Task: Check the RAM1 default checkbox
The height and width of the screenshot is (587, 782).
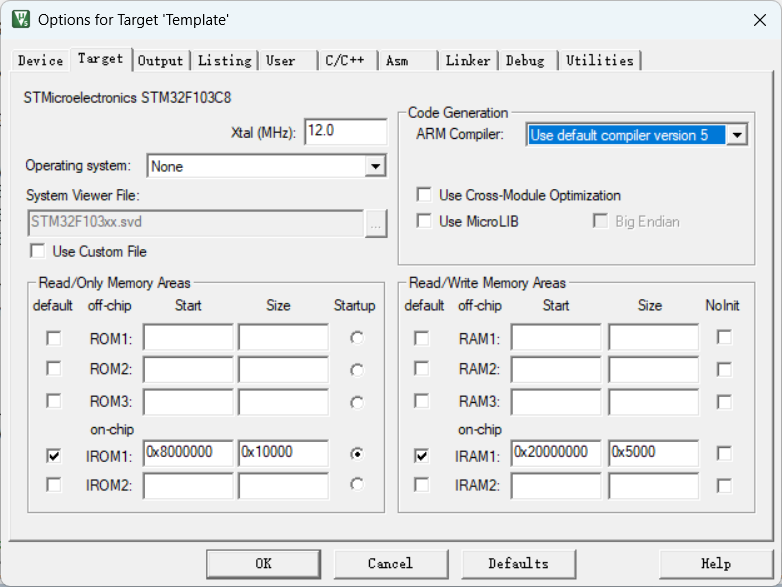Action: point(421,338)
